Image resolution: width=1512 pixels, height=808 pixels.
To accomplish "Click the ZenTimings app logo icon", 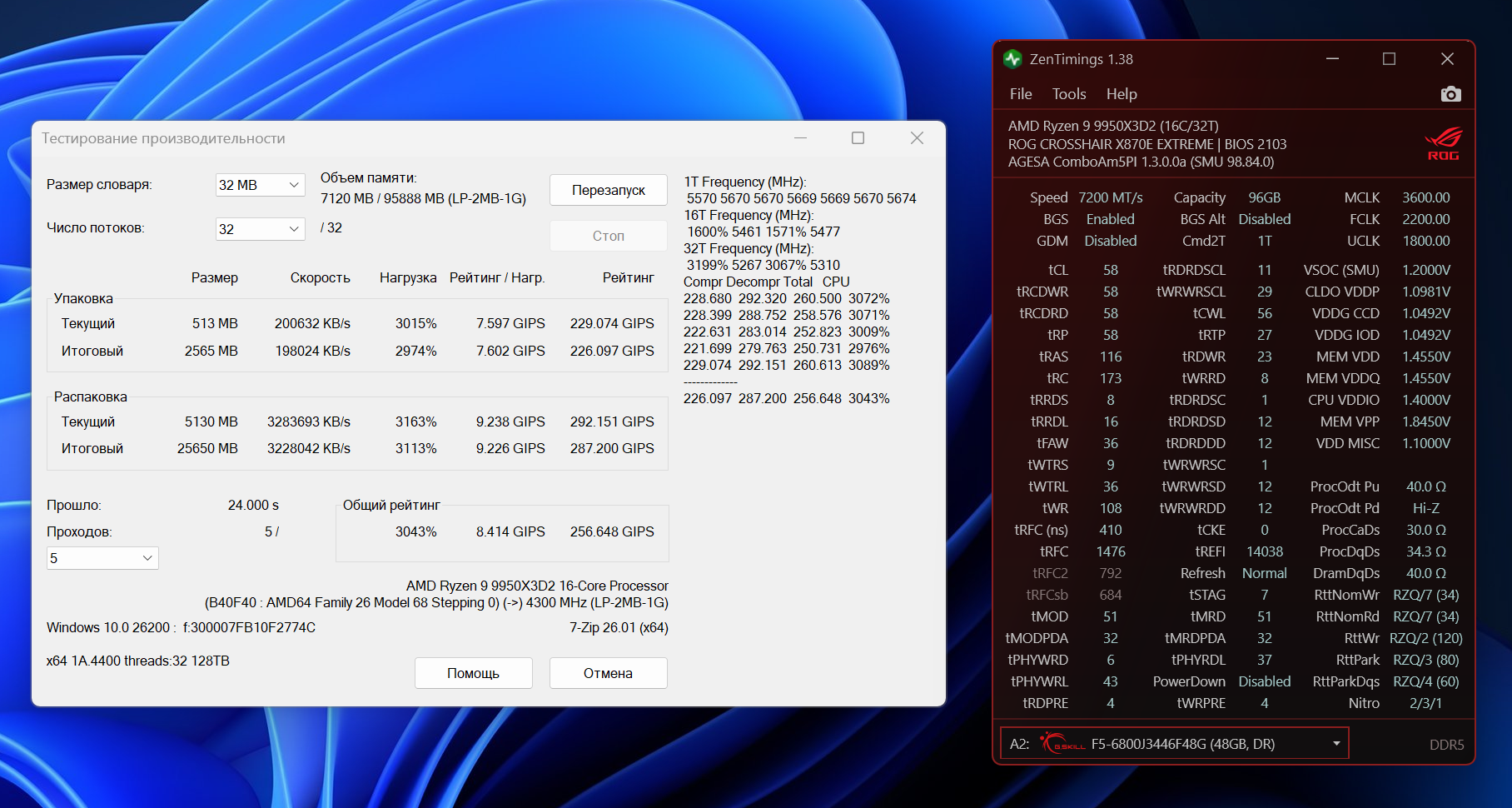I will [x=1012, y=59].
